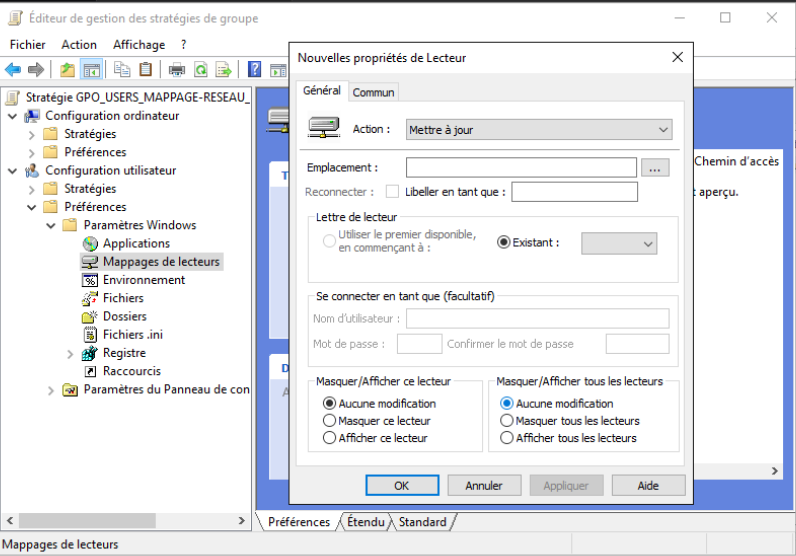The height and width of the screenshot is (556, 796).
Task: Click the Environnement icon in tree
Action: 90,280
